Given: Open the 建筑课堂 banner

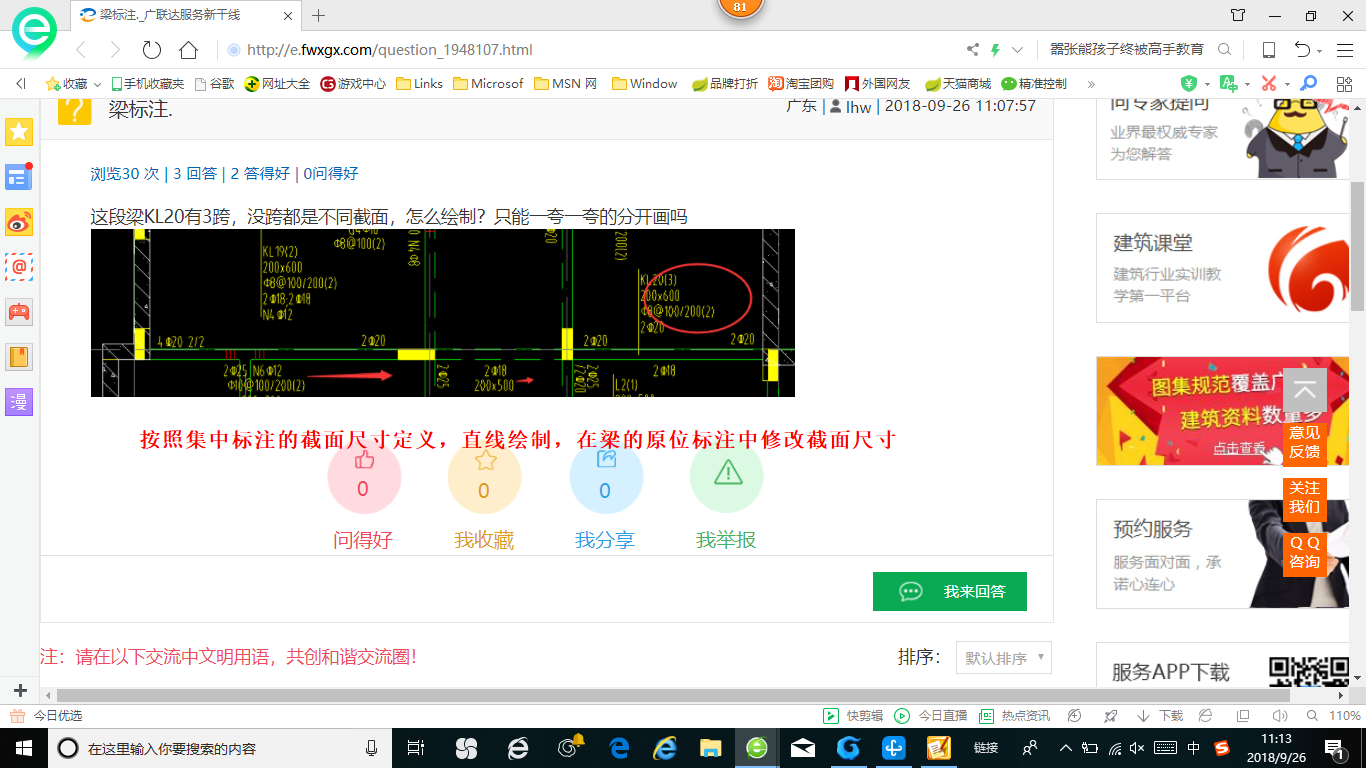Looking at the screenshot, I should [x=1224, y=268].
